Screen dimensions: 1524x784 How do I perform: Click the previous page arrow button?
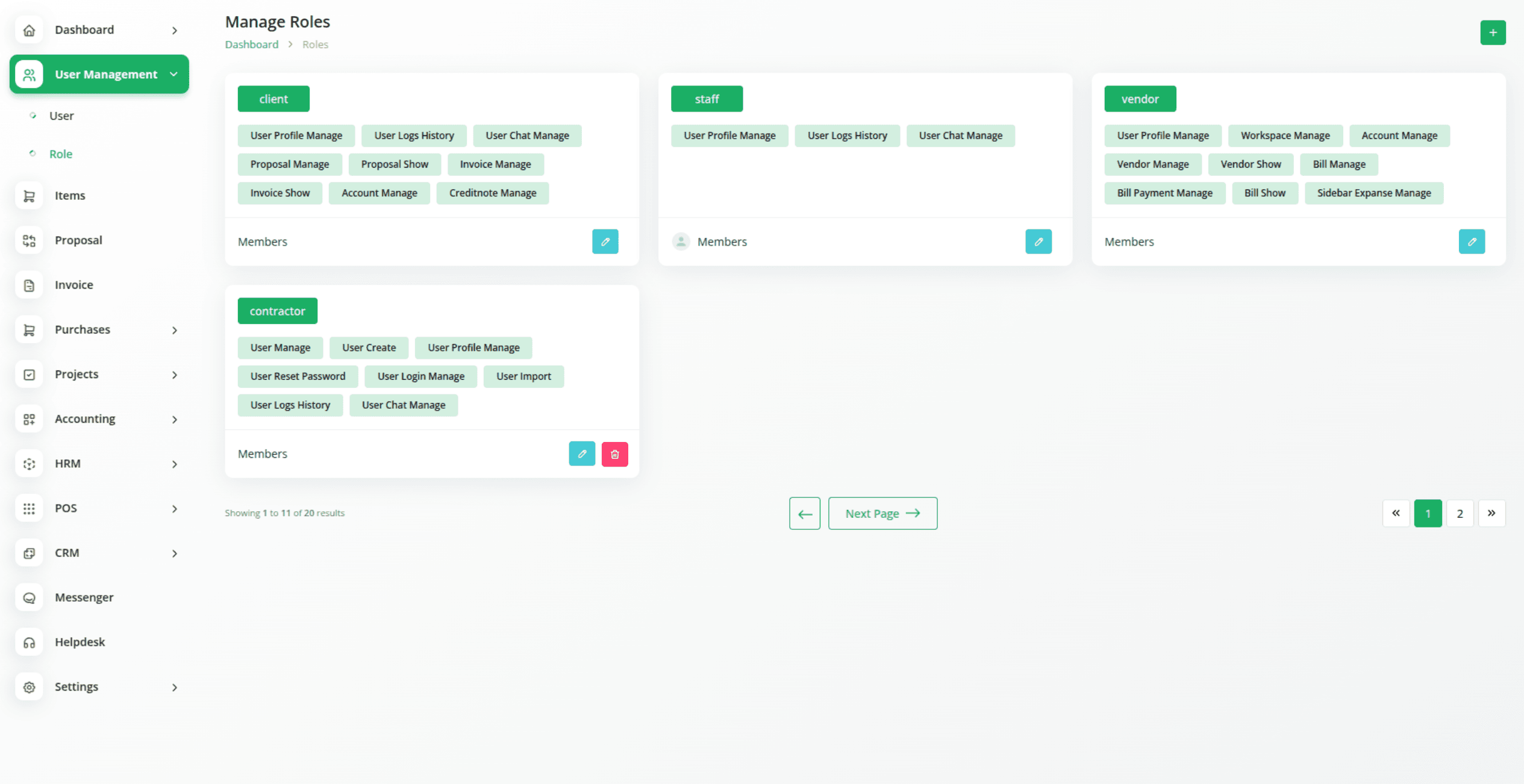tap(804, 514)
